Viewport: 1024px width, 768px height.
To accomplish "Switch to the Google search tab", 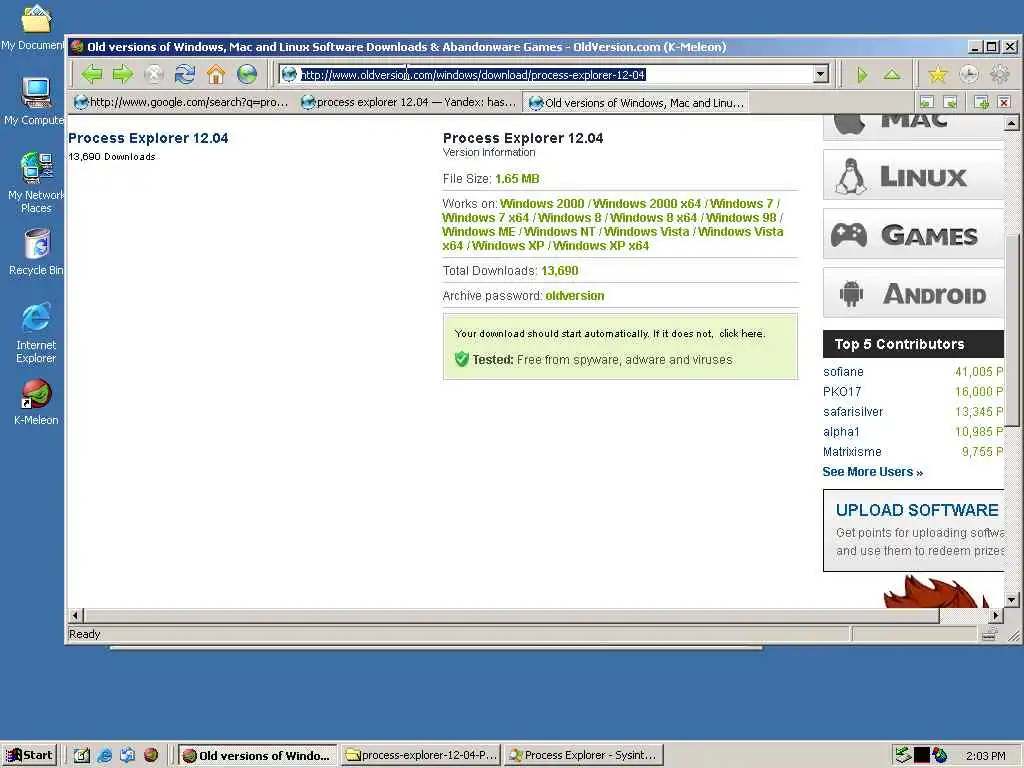I will tap(182, 103).
